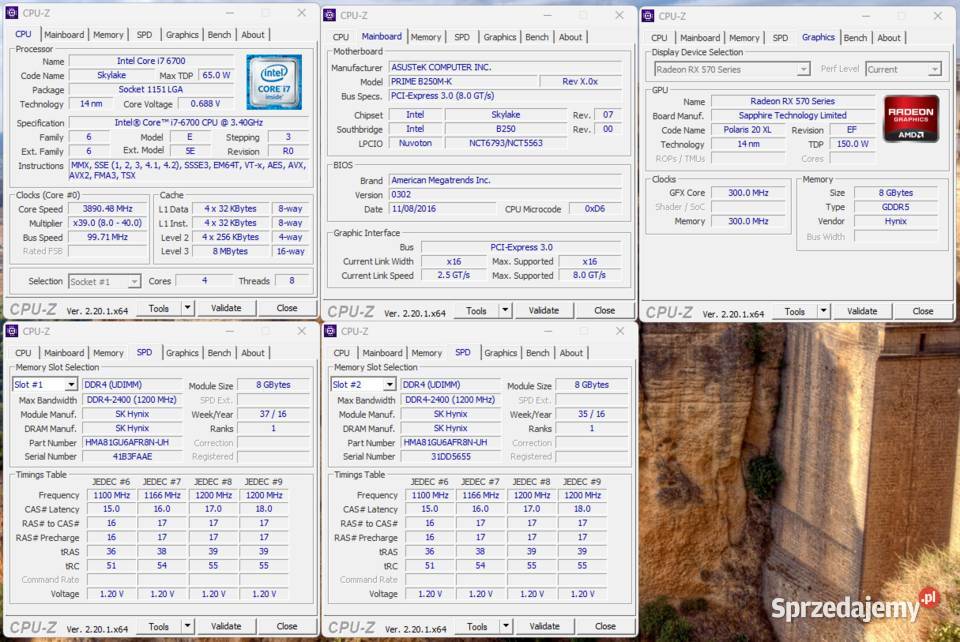
Task: Click the Intel Core i7 6700 name field
Action: (151, 61)
